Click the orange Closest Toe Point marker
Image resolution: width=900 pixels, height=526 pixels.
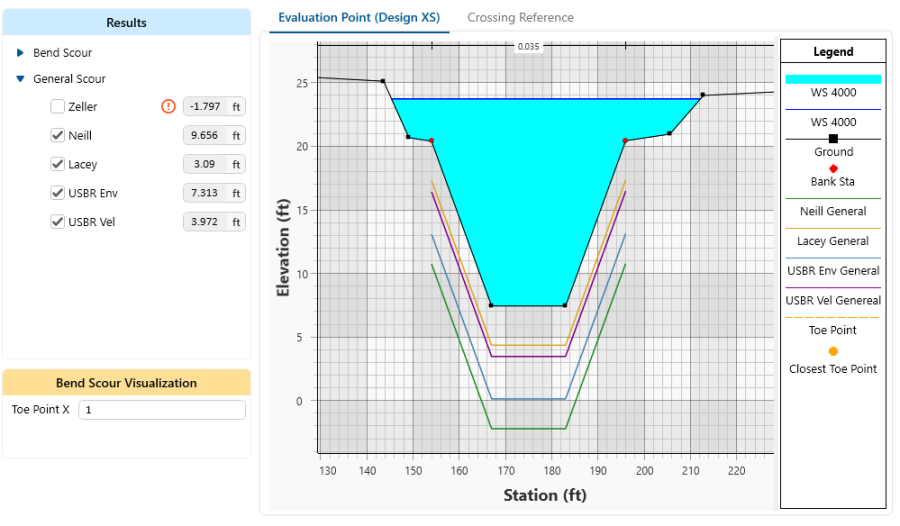833,351
